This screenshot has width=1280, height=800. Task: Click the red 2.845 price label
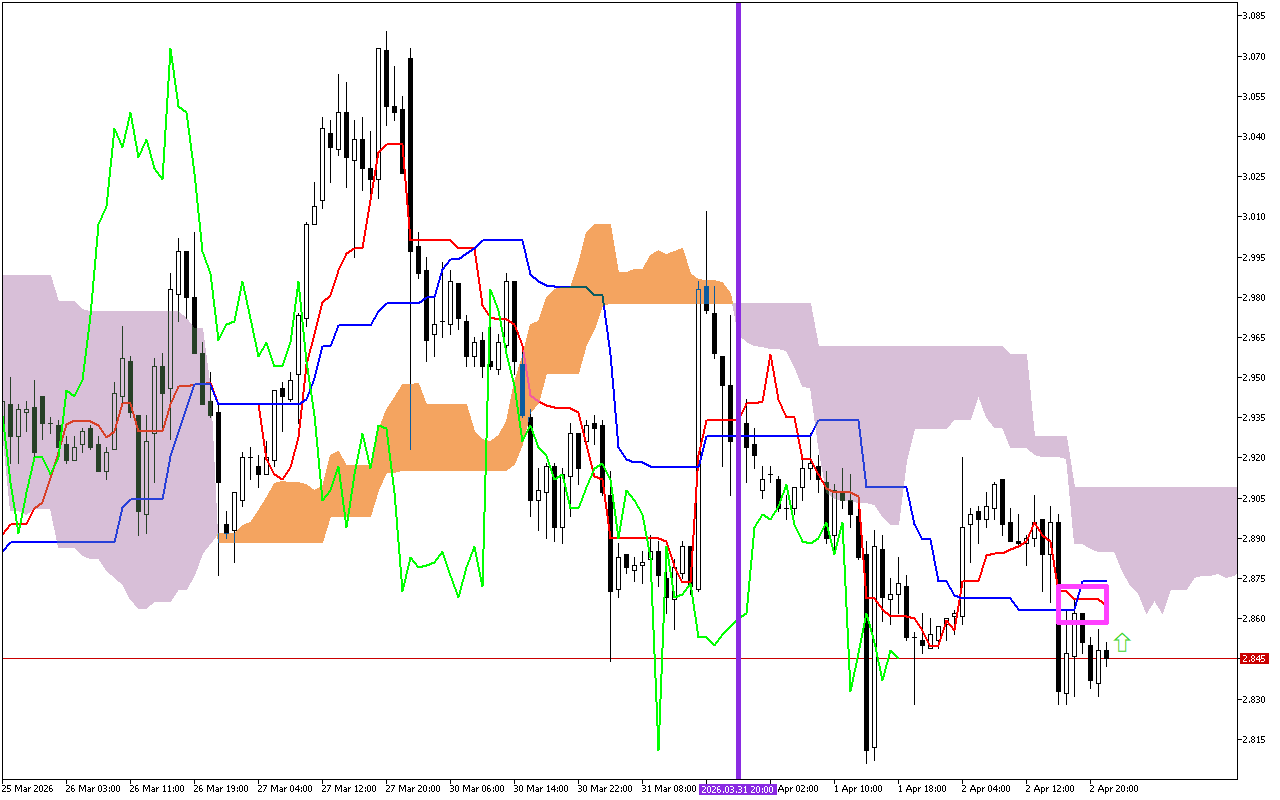tap(1254, 659)
